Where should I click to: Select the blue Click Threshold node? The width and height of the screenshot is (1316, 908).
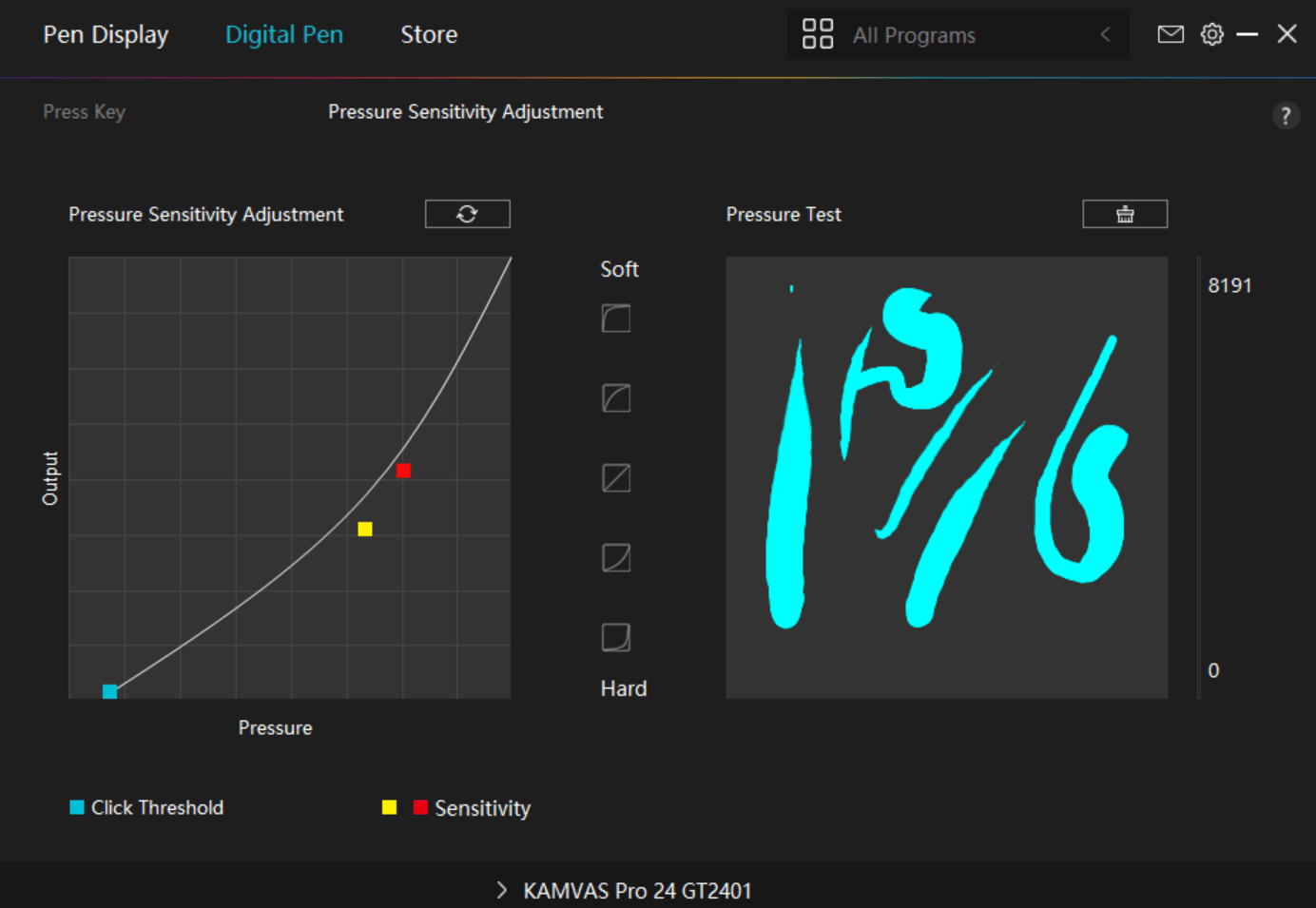pyautogui.click(x=108, y=691)
